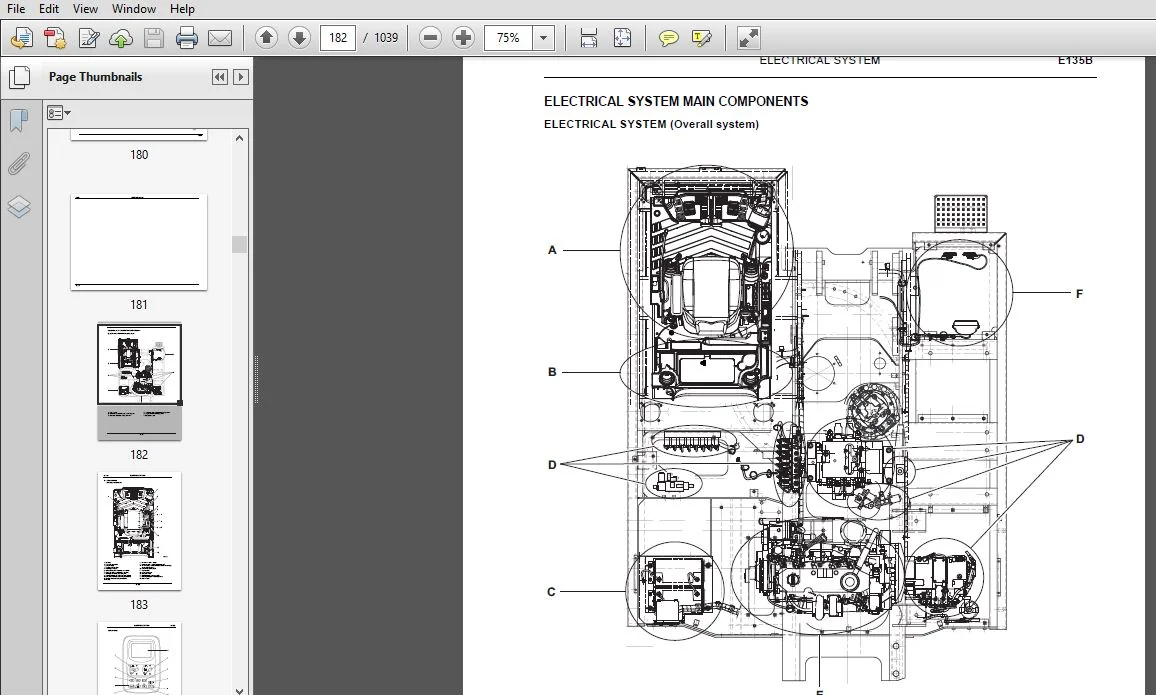Click the subheading ELECTRICAL SYSTEM (Overall system)

pyautogui.click(x=651, y=124)
